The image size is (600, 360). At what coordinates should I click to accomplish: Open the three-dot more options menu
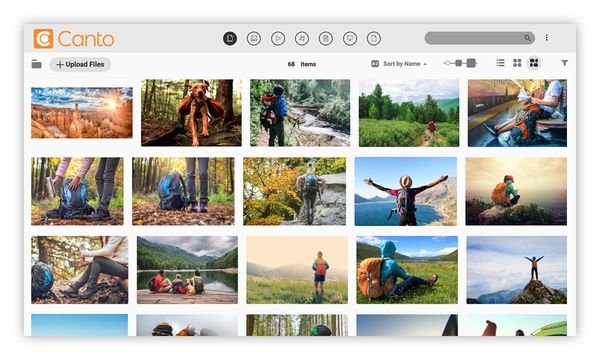pos(546,37)
